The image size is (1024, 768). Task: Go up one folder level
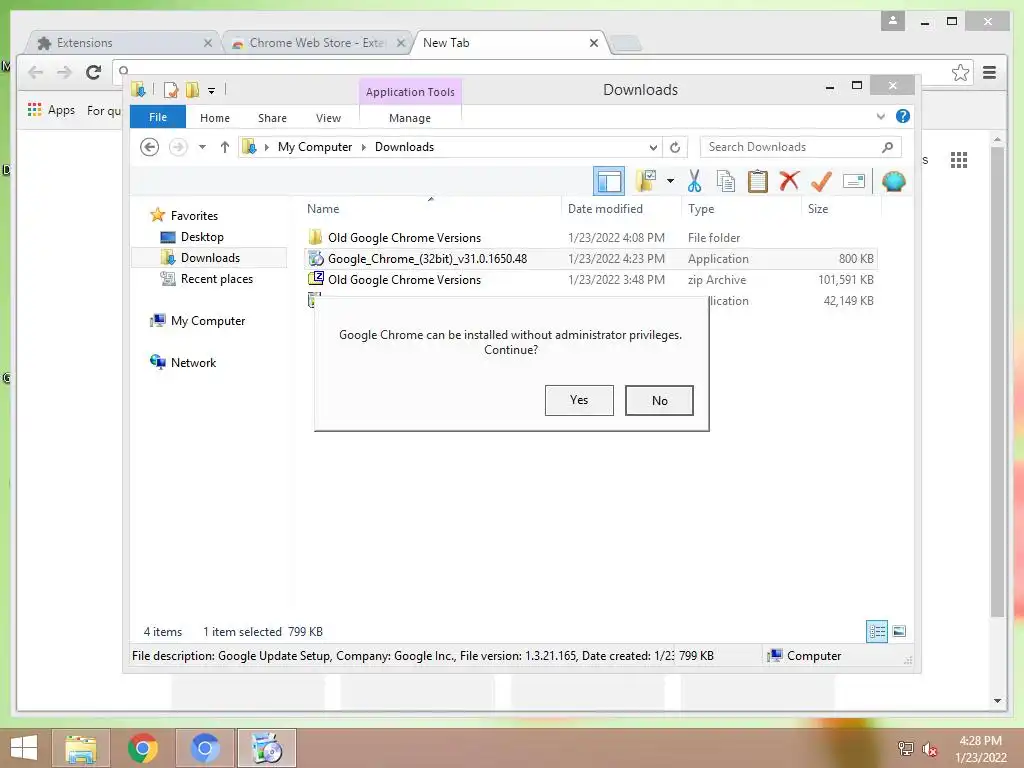point(225,147)
